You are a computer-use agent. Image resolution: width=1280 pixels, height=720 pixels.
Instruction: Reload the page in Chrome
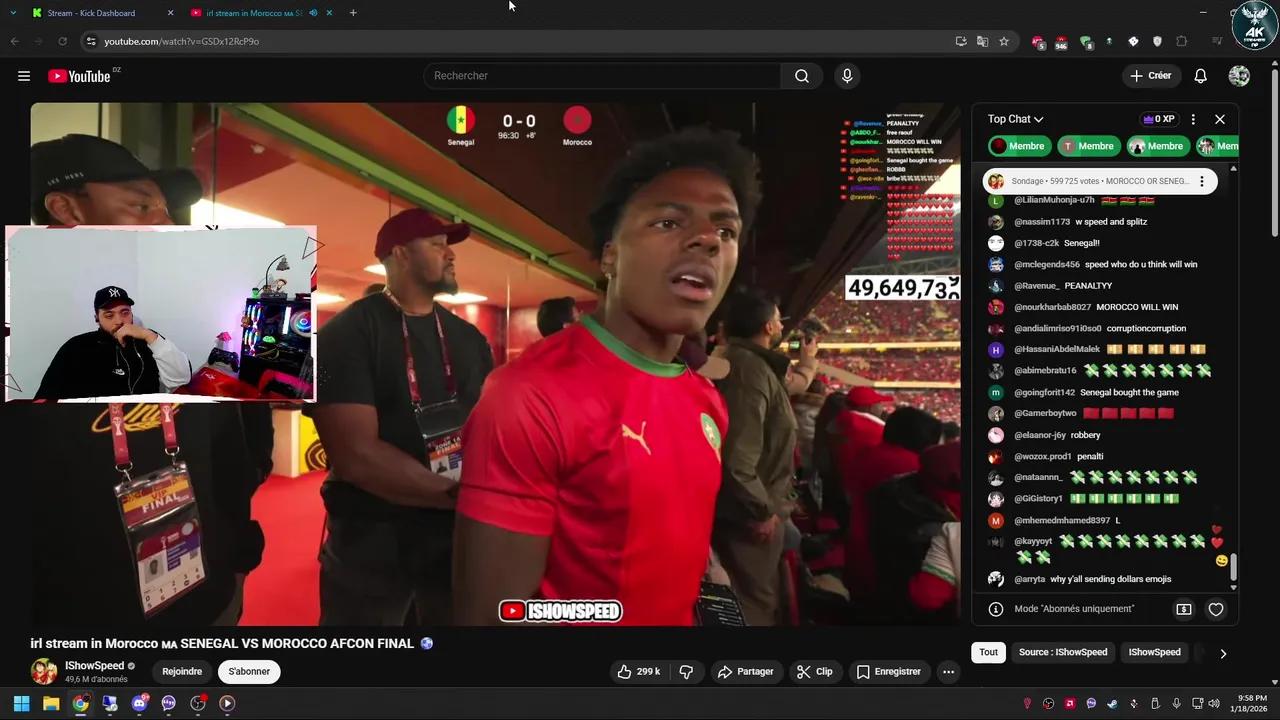(x=62, y=41)
